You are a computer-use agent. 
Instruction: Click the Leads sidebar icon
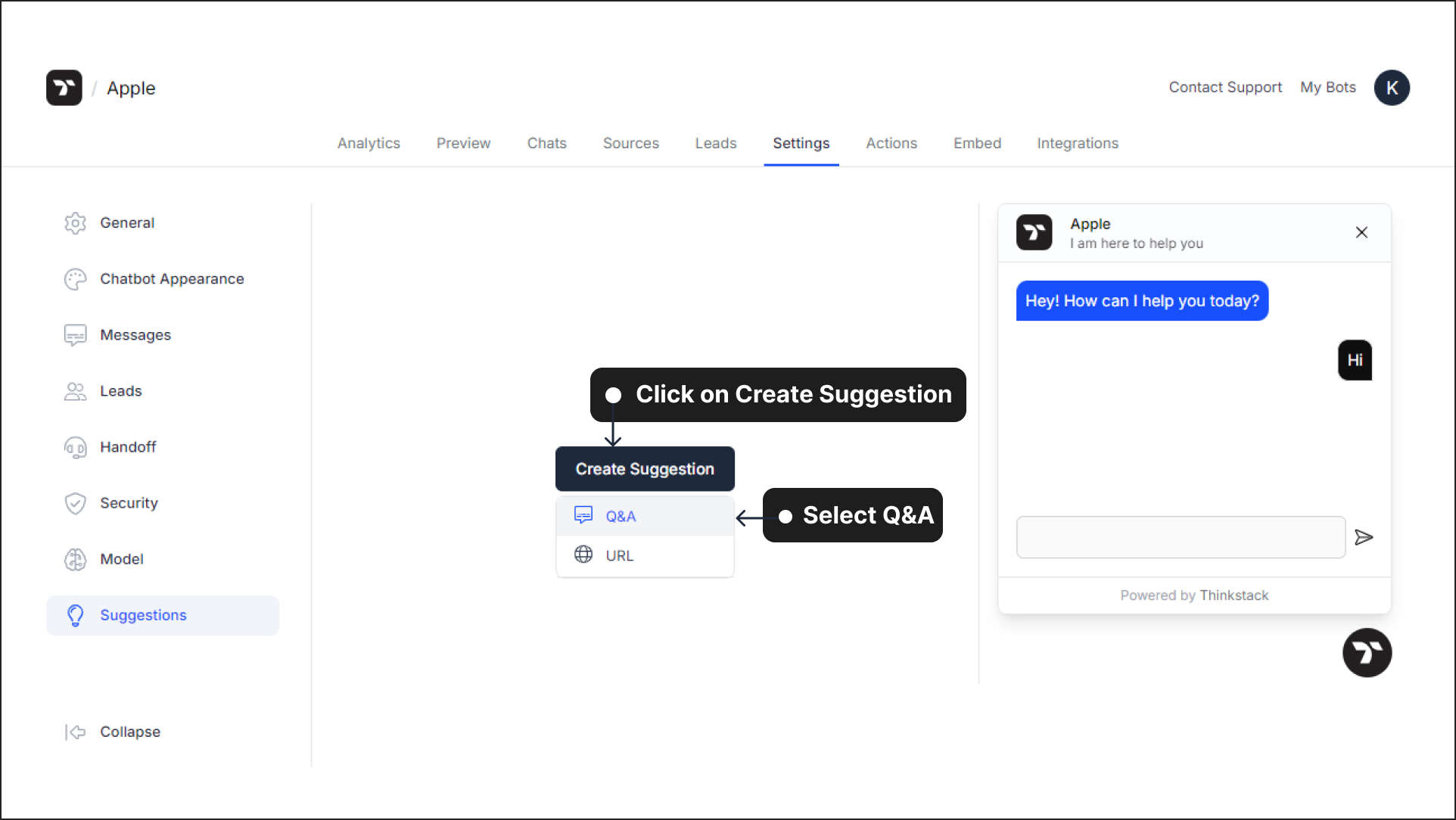76,390
